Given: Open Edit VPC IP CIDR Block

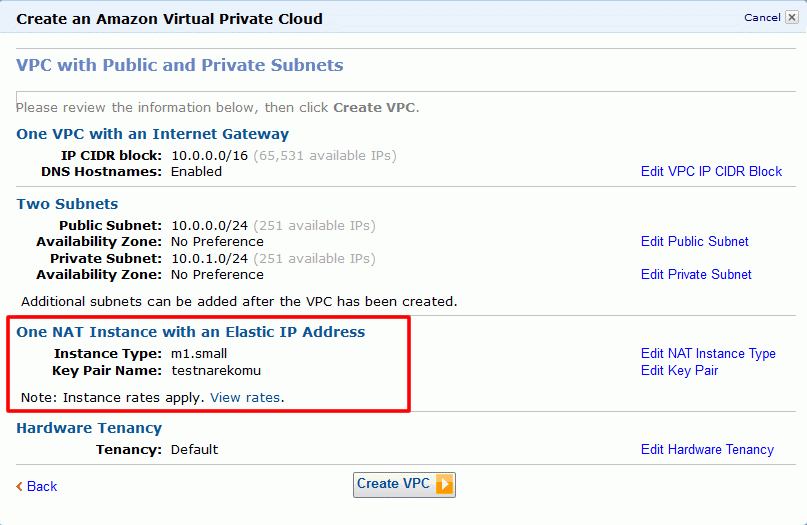Looking at the screenshot, I should [711, 171].
